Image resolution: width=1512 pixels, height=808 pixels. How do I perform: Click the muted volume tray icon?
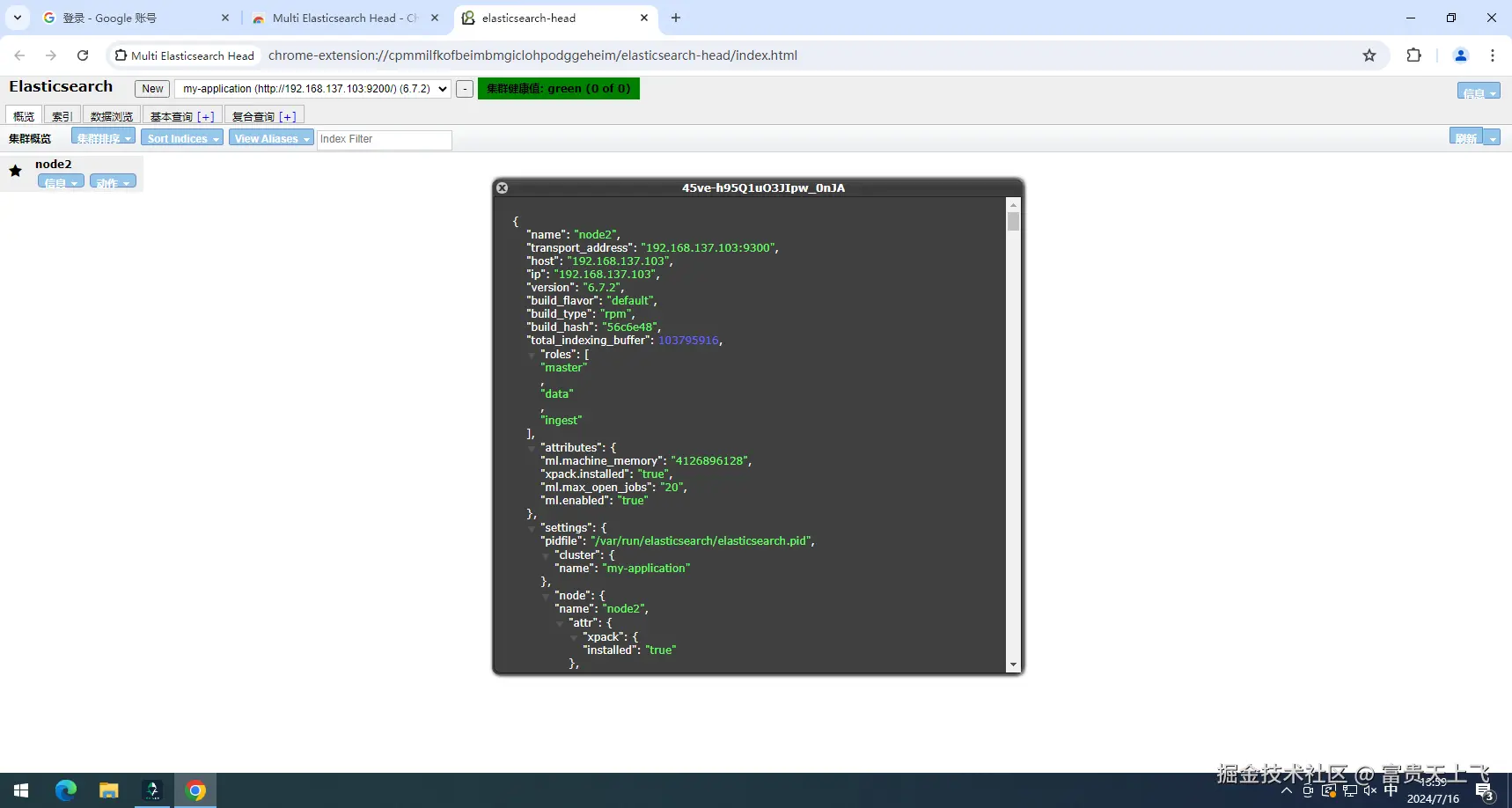pyautogui.click(x=1370, y=790)
